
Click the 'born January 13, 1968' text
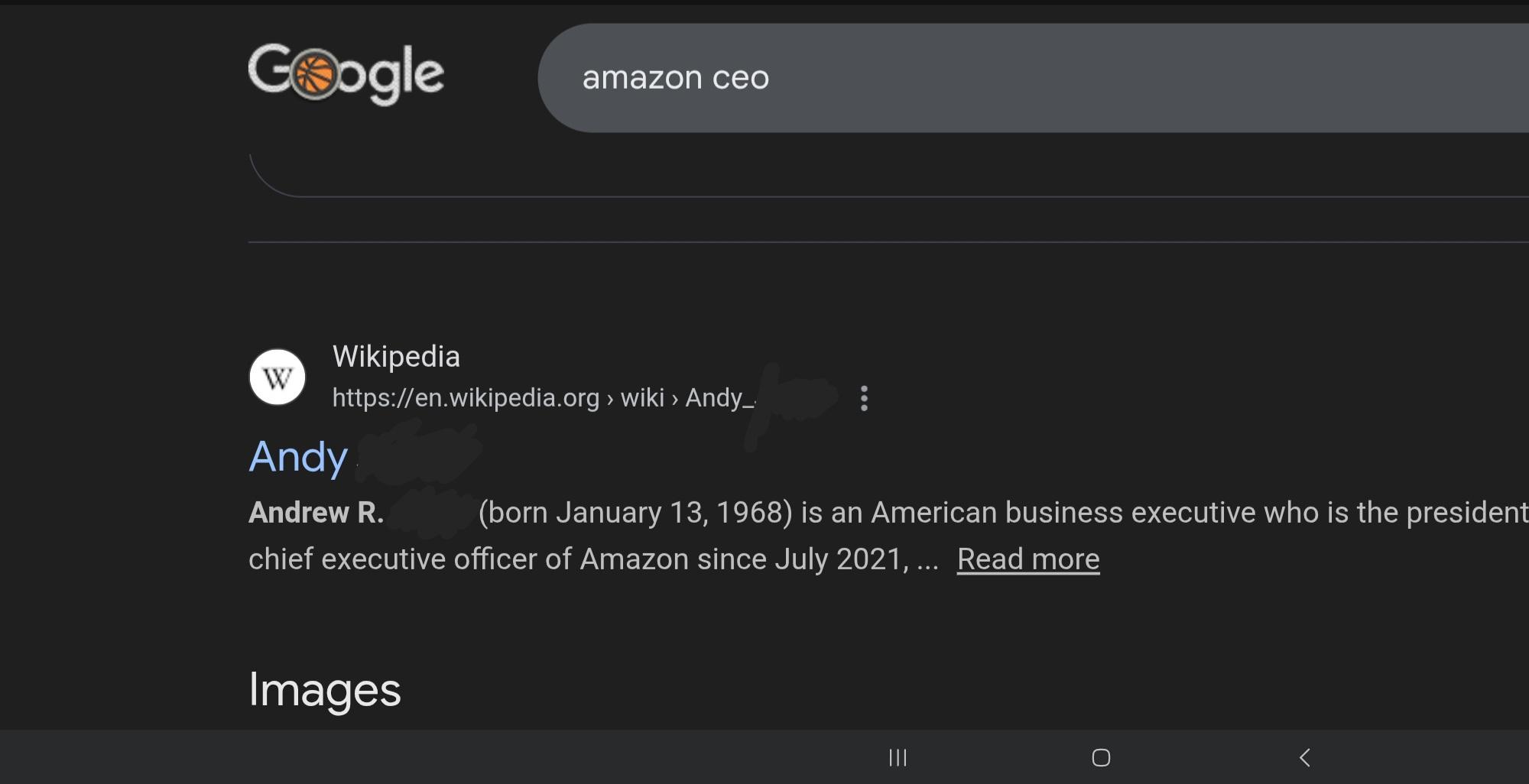[x=635, y=513]
